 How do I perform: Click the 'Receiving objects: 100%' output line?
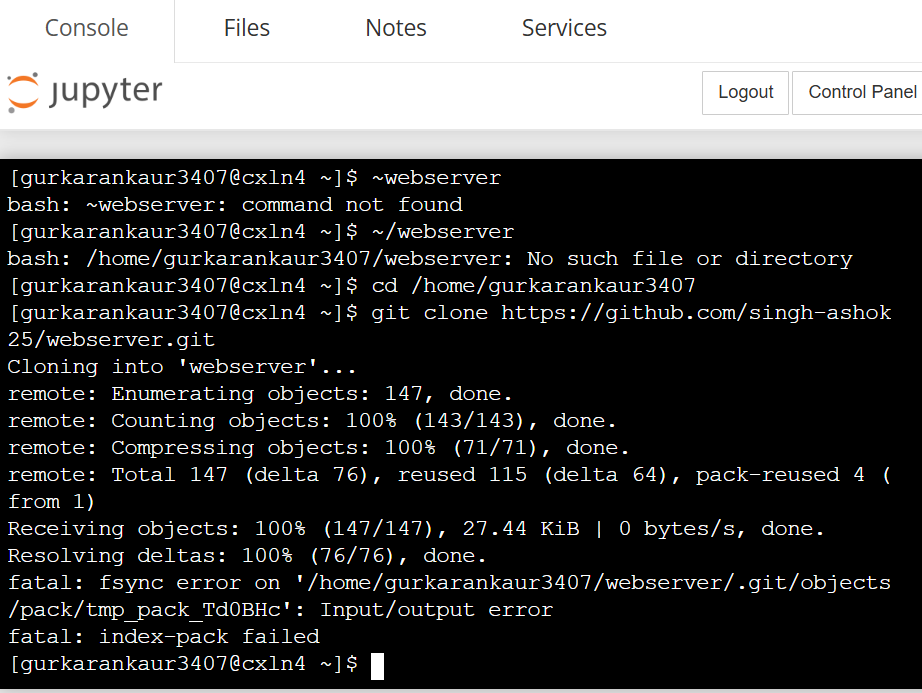point(417,528)
